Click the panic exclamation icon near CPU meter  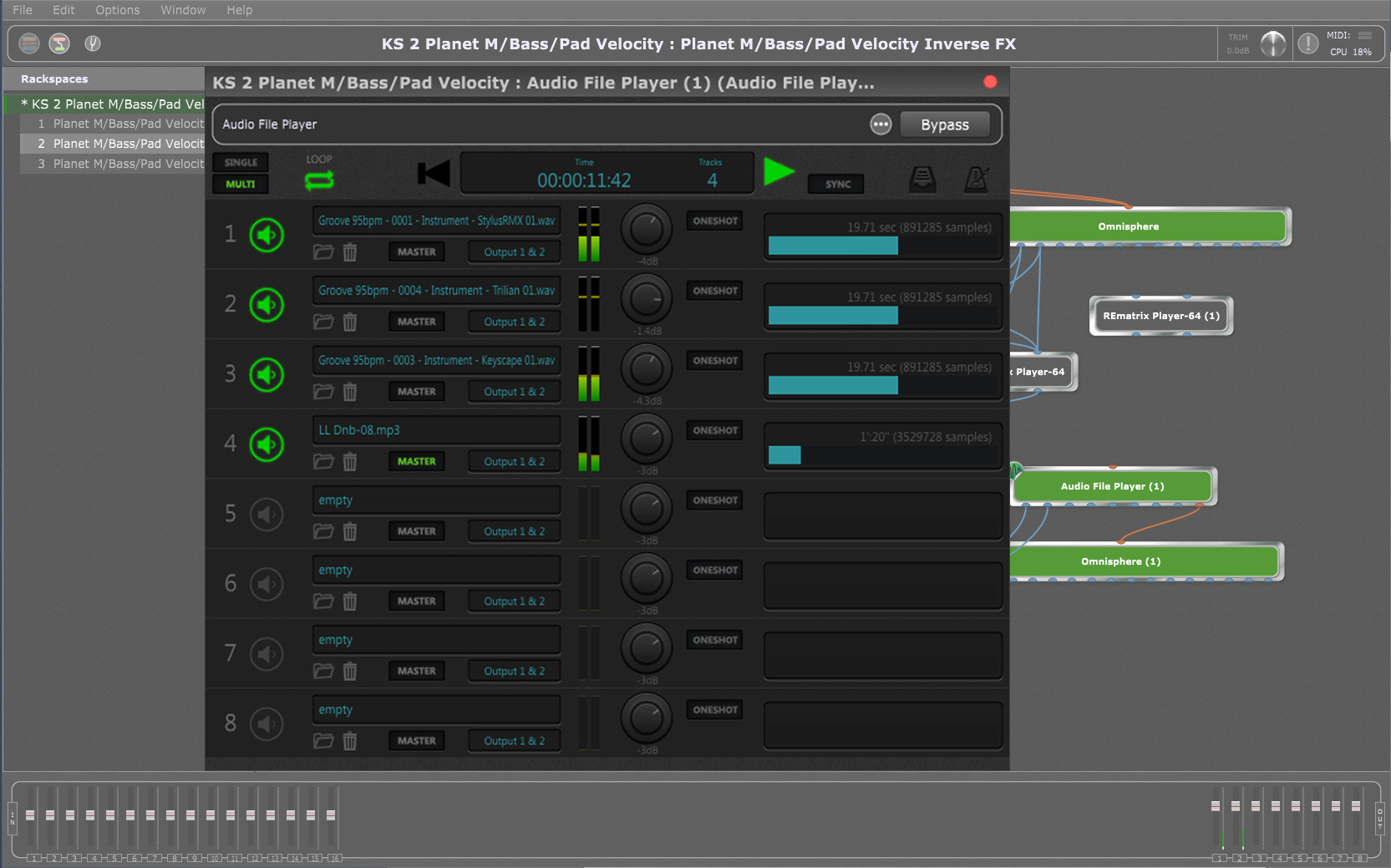pyautogui.click(x=1308, y=43)
